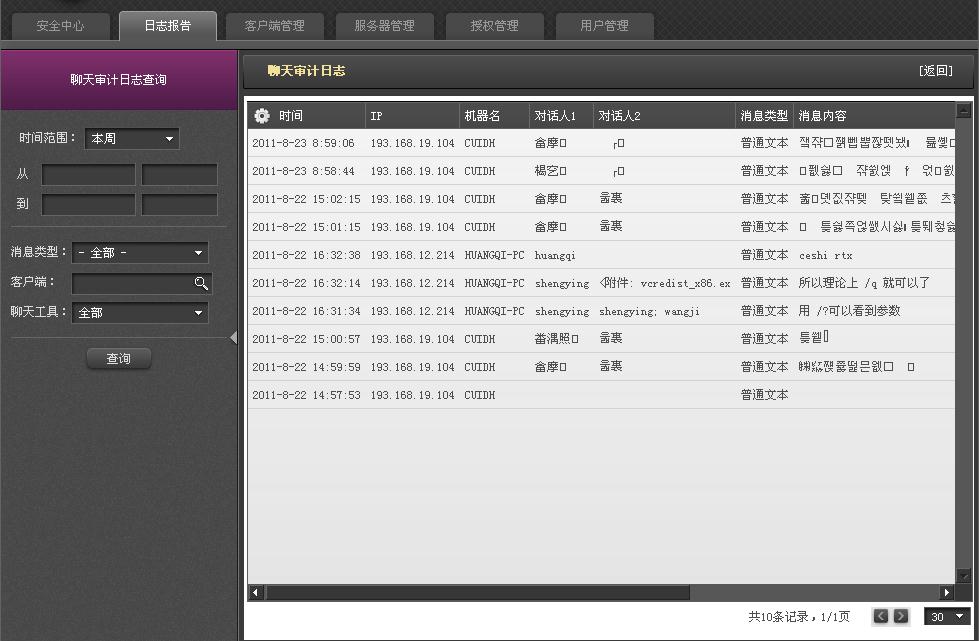
Task: Select row with time 2011-8-22 14:59:59
Action: click(601, 367)
